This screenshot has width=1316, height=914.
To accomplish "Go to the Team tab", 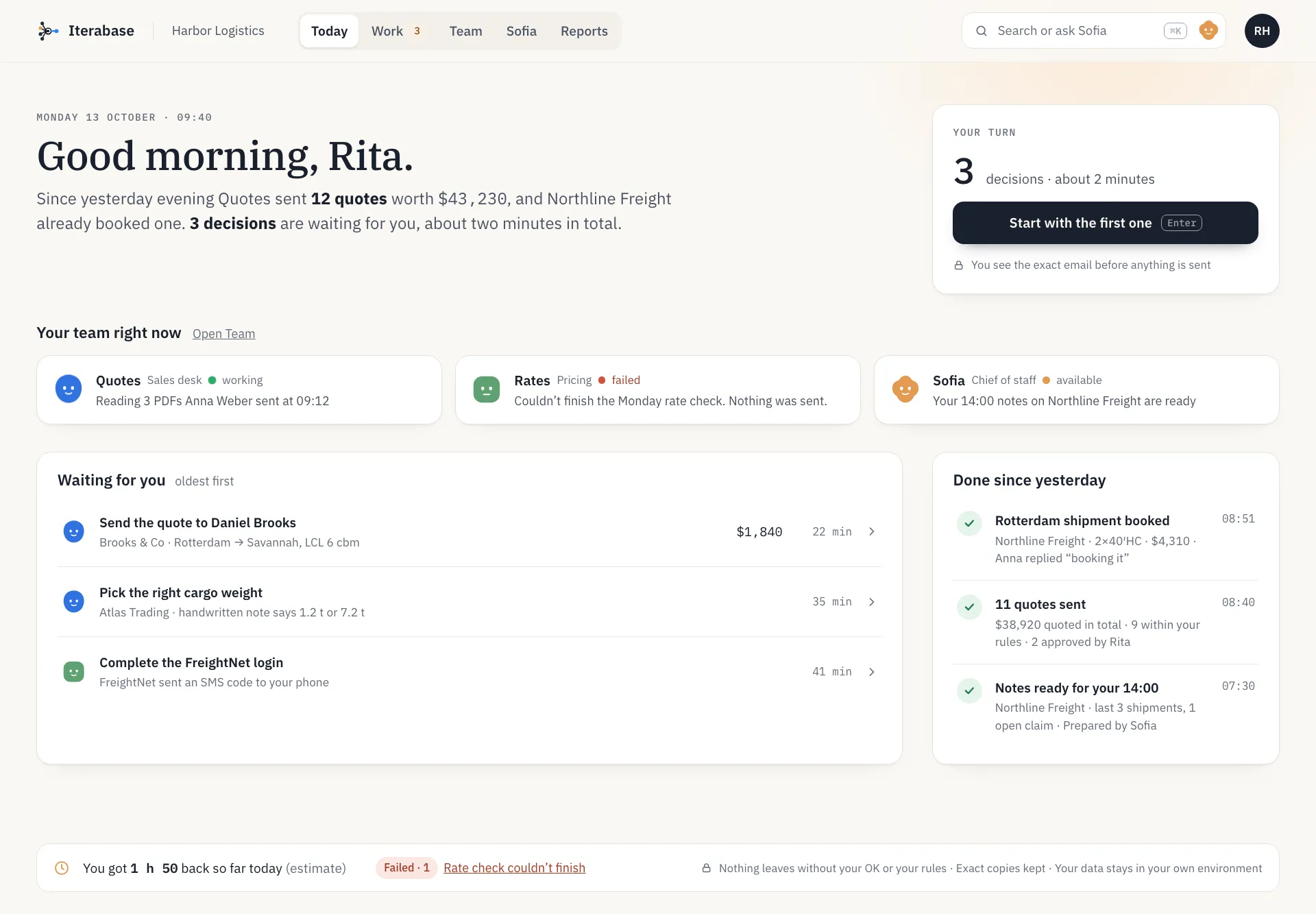I will (x=466, y=31).
